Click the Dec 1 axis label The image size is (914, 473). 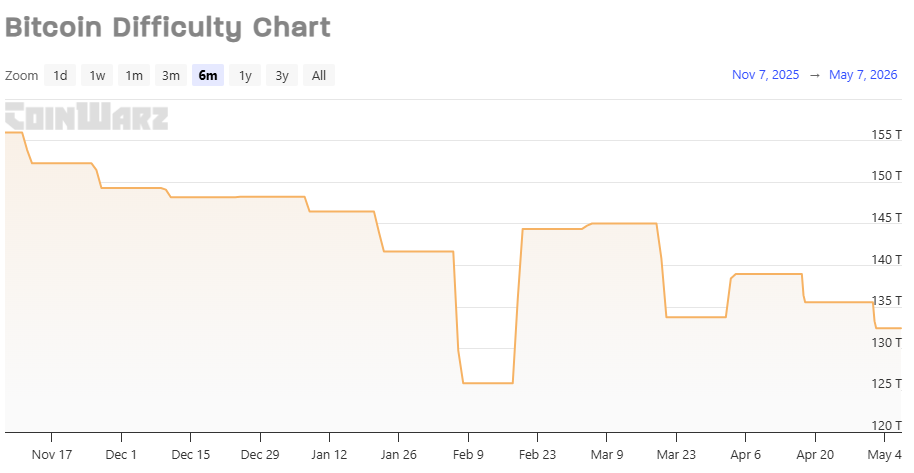[x=121, y=454]
